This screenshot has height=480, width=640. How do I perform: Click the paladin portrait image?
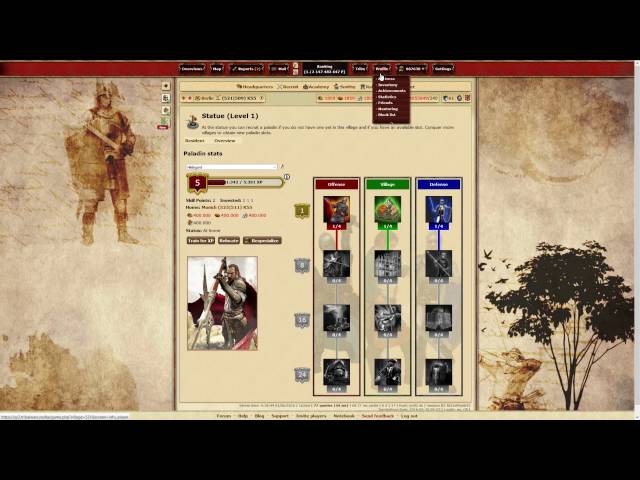coord(222,303)
